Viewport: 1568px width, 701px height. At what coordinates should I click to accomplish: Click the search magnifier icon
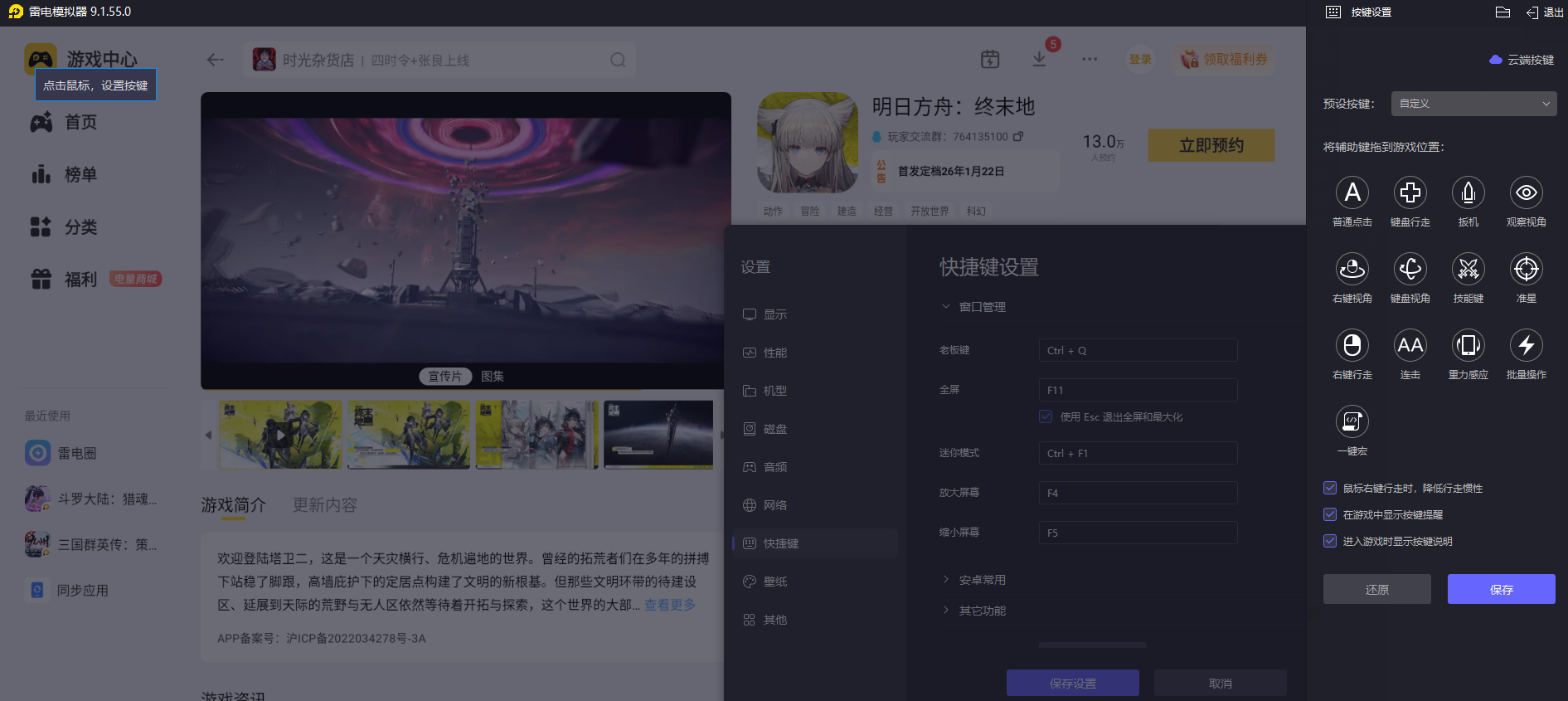618,60
